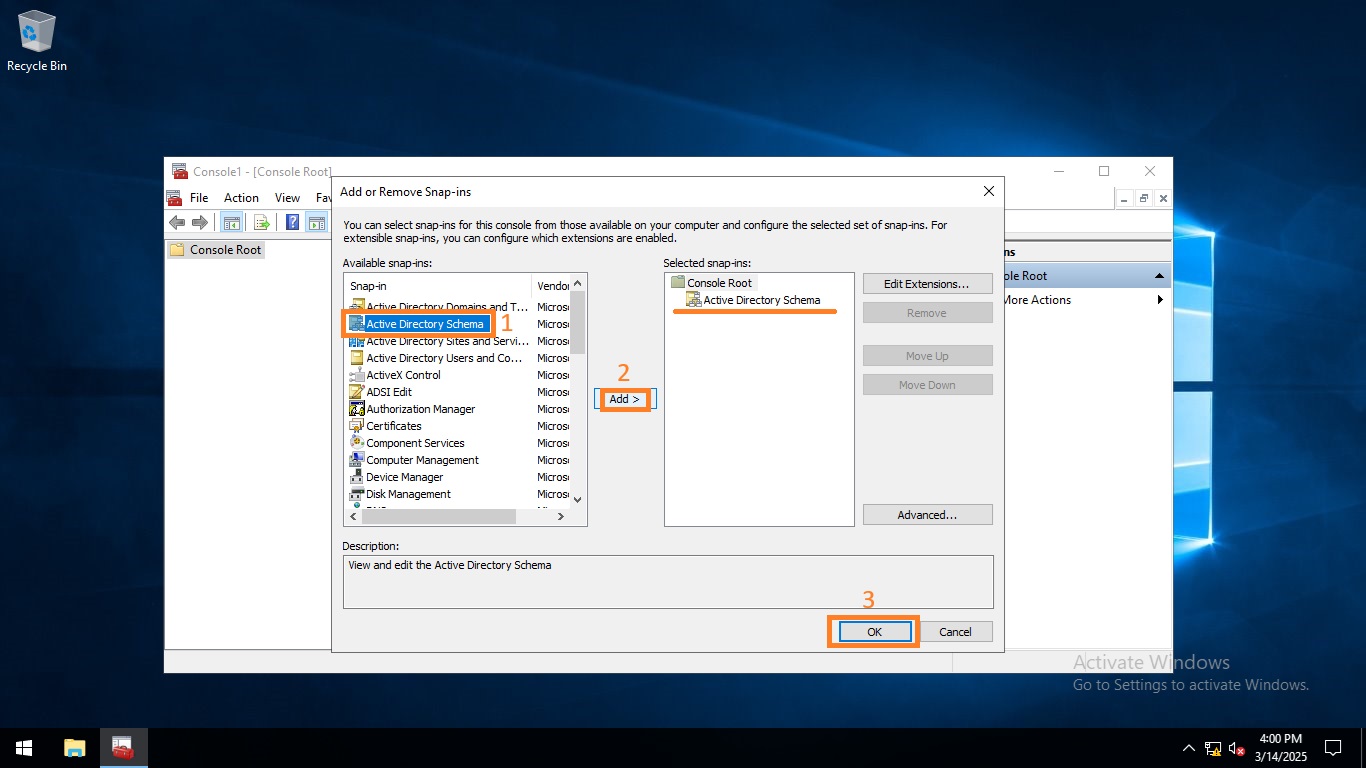Toggle Show/Hide Console Tree toolbar icon
1366x768 pixels.
click(x=231, y=223)
